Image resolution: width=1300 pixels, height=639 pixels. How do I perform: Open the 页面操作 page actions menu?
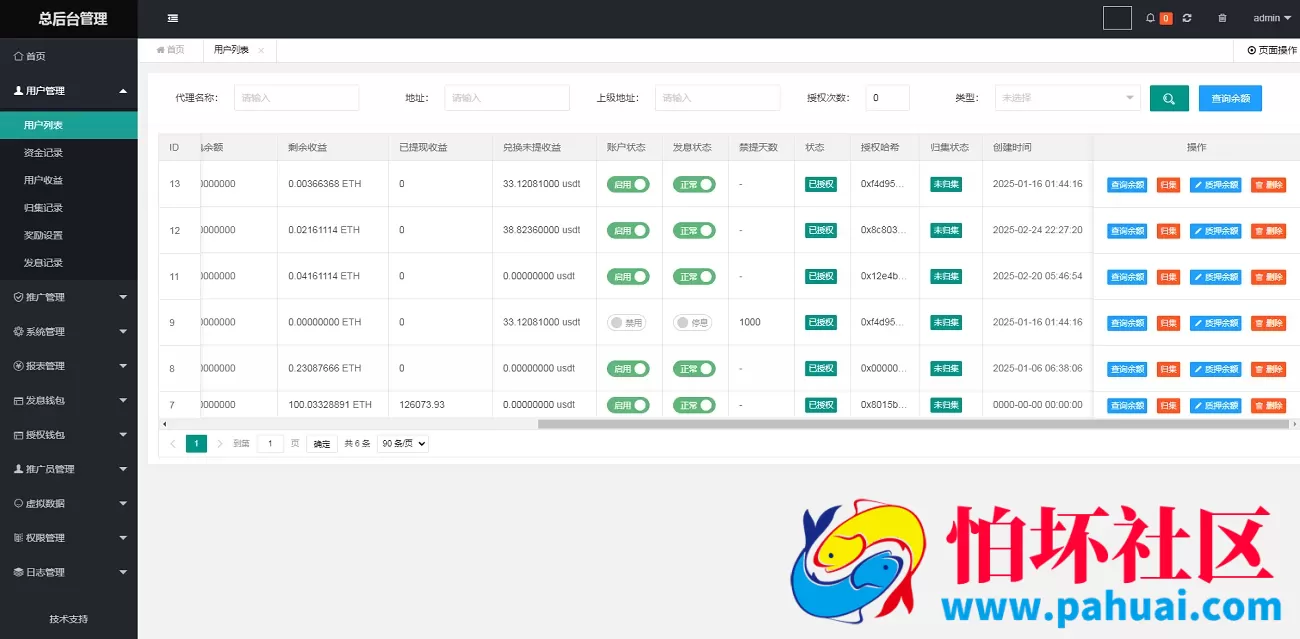click(x=1272, y=50)
